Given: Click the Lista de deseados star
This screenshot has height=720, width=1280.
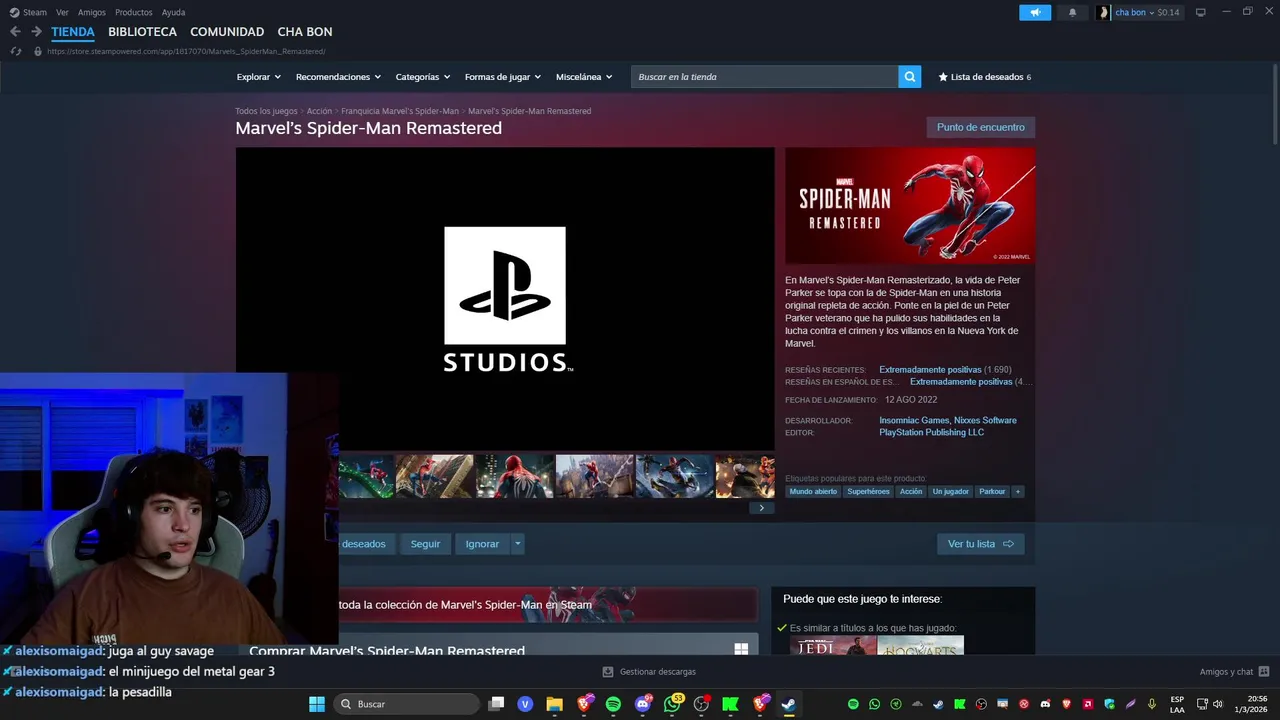Looking at the screenshot, I should [x=943, y=77].
